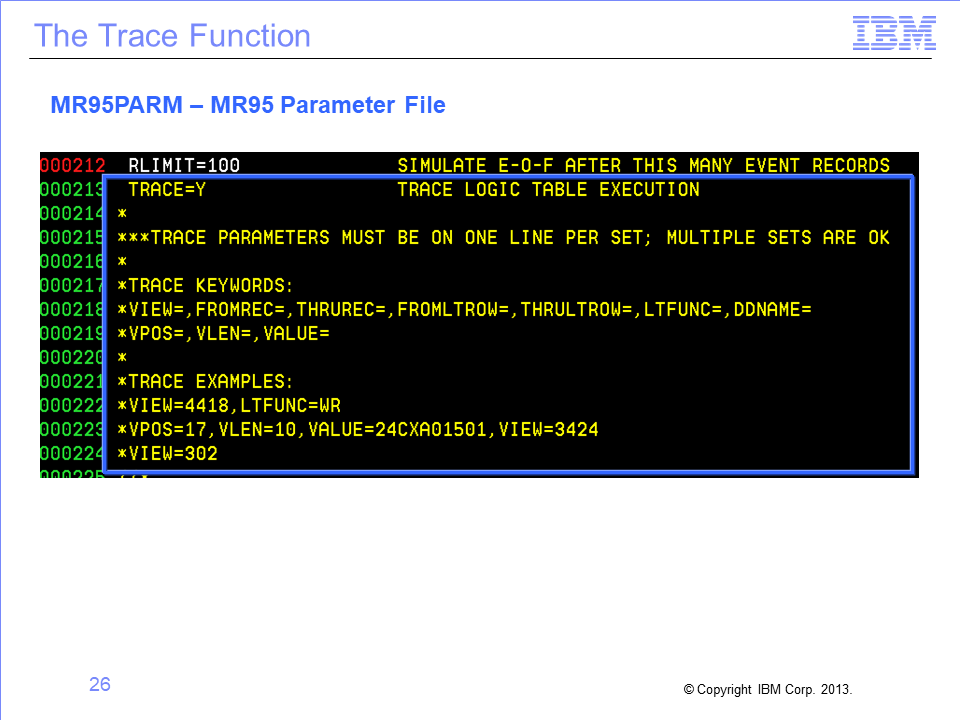The width and height of the screenshot is (960, 720).
Task: Click the example "*VIEW=4418,LTFUNC=WR"
Action: [229, 405]
